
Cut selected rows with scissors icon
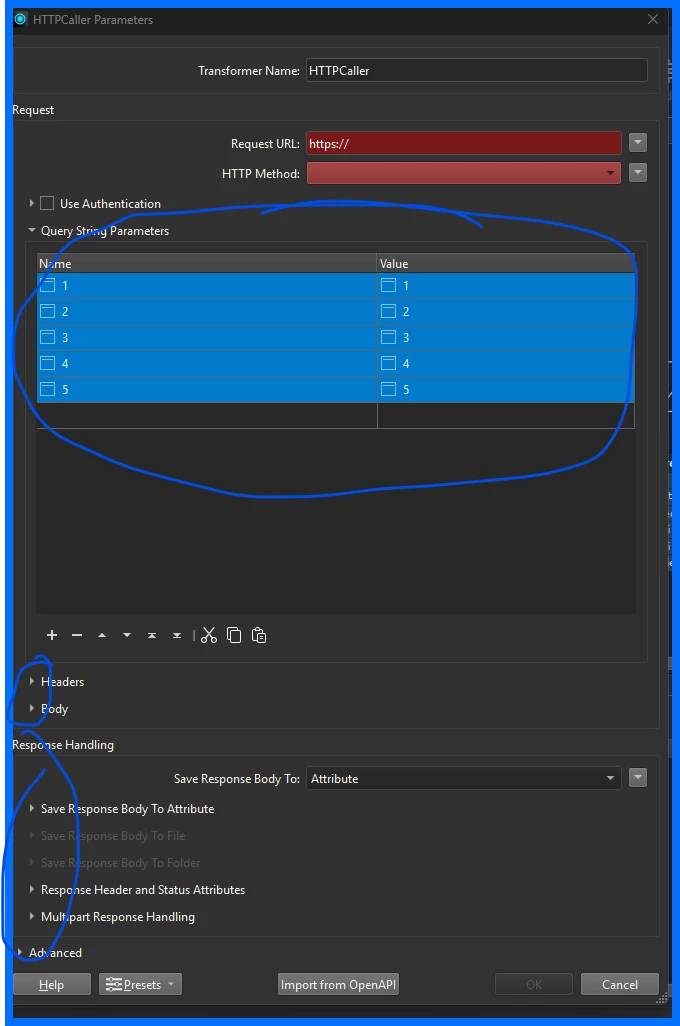tap(209, 635)
